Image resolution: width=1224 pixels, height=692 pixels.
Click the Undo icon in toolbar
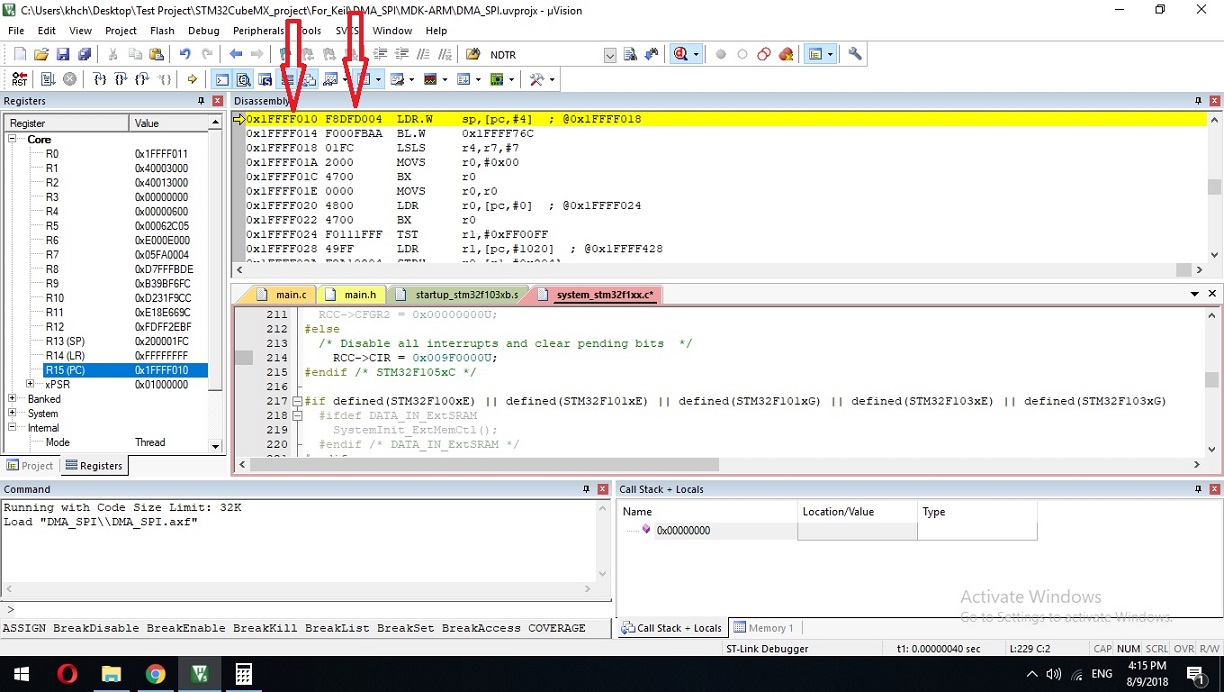185,54
